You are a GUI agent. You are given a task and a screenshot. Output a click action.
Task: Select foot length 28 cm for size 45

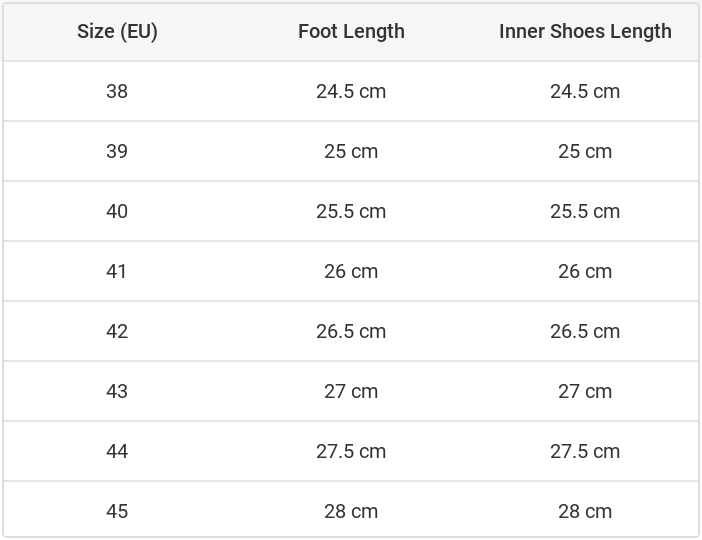click(x=351, y=511)
